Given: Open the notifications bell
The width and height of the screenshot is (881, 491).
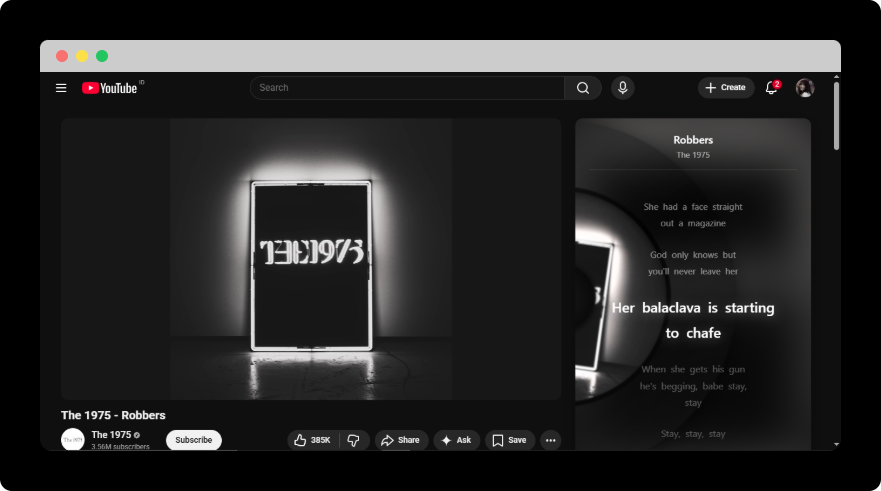Looking at the screenshot, I should pos(771,88).
